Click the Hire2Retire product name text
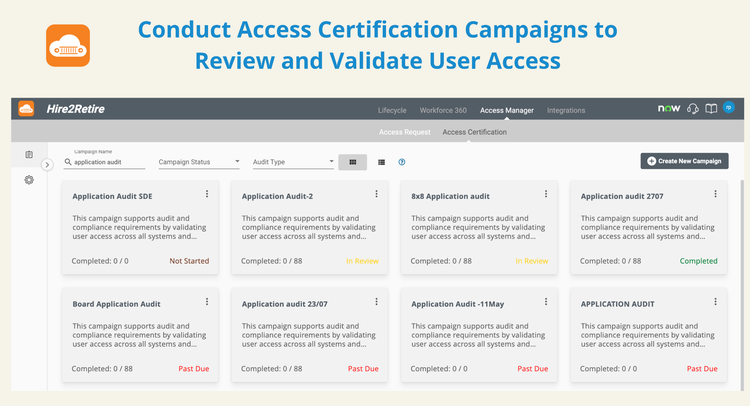This screenshot has width=750, height=406. click(x=76, y=109)
